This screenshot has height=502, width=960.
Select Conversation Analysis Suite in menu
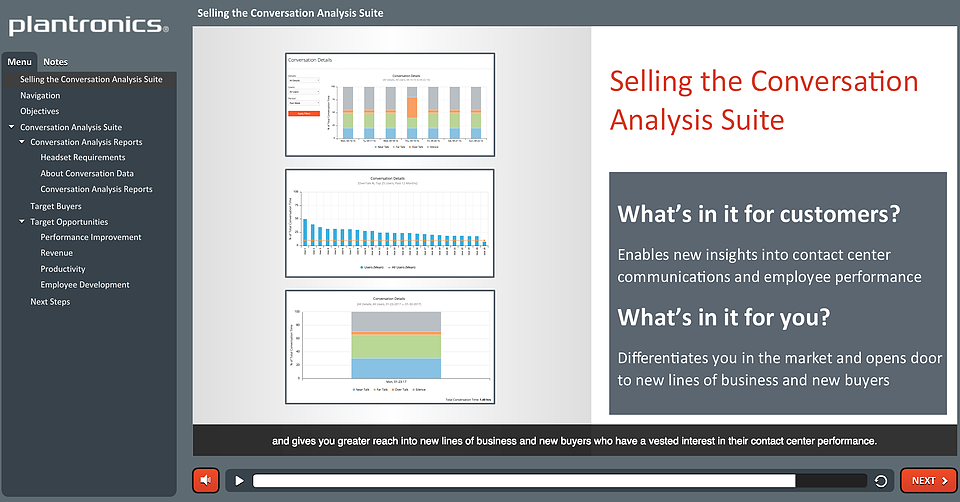point(71,127)
